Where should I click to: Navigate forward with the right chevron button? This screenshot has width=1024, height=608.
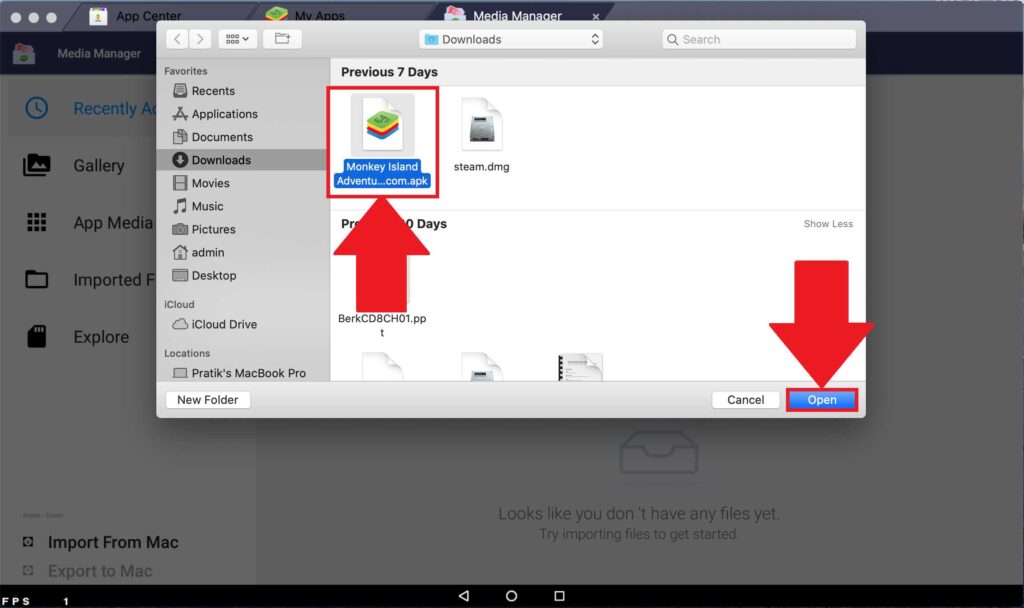[200, 39]
